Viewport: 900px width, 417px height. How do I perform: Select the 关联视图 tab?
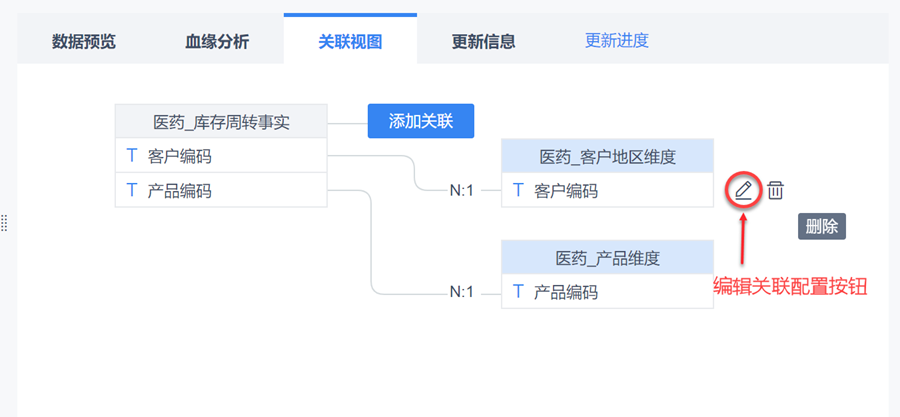tap(350, 42)
